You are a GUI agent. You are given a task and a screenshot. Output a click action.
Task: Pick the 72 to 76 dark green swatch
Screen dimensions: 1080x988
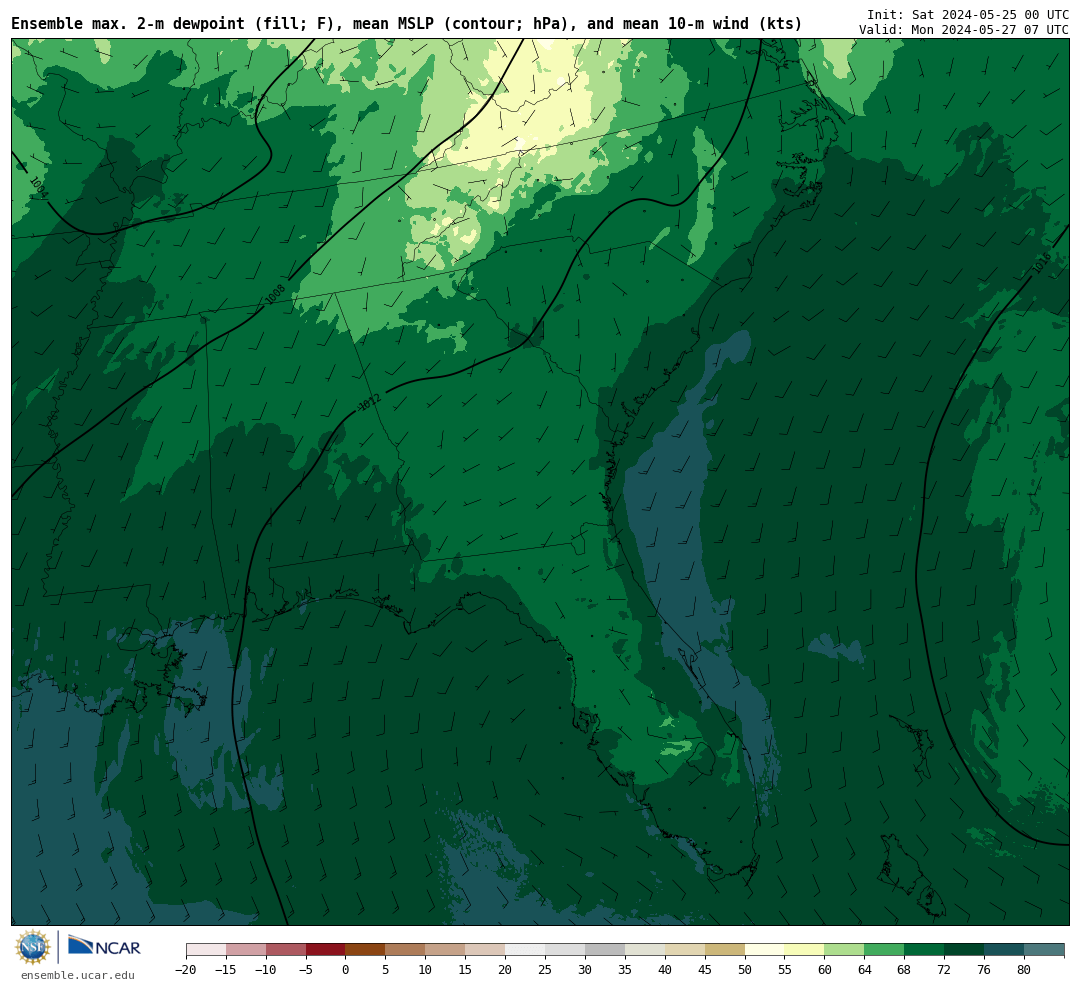pyautogui.click(x=965, y=950)
